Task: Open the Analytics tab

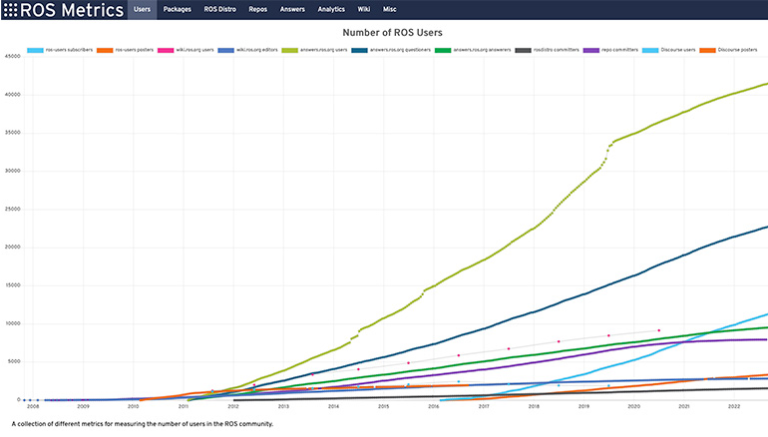Action: [331, 9]
